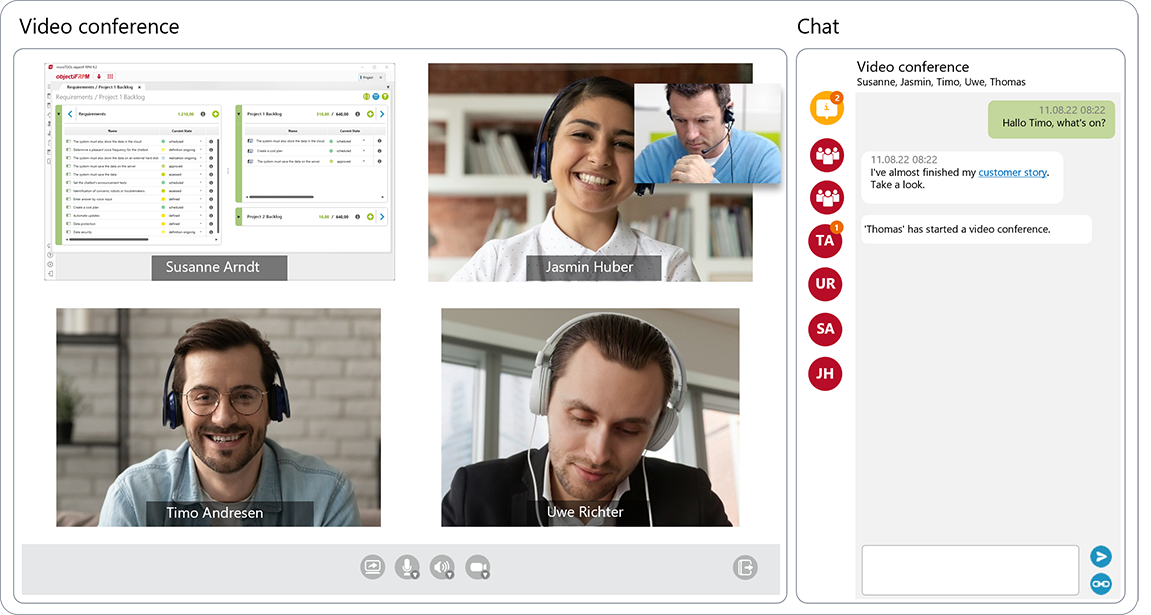Turn off the camera

coord(478,567)
